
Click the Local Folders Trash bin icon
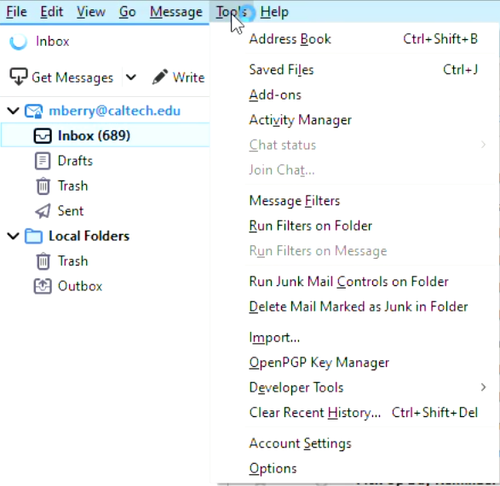[x=43, y=261]
